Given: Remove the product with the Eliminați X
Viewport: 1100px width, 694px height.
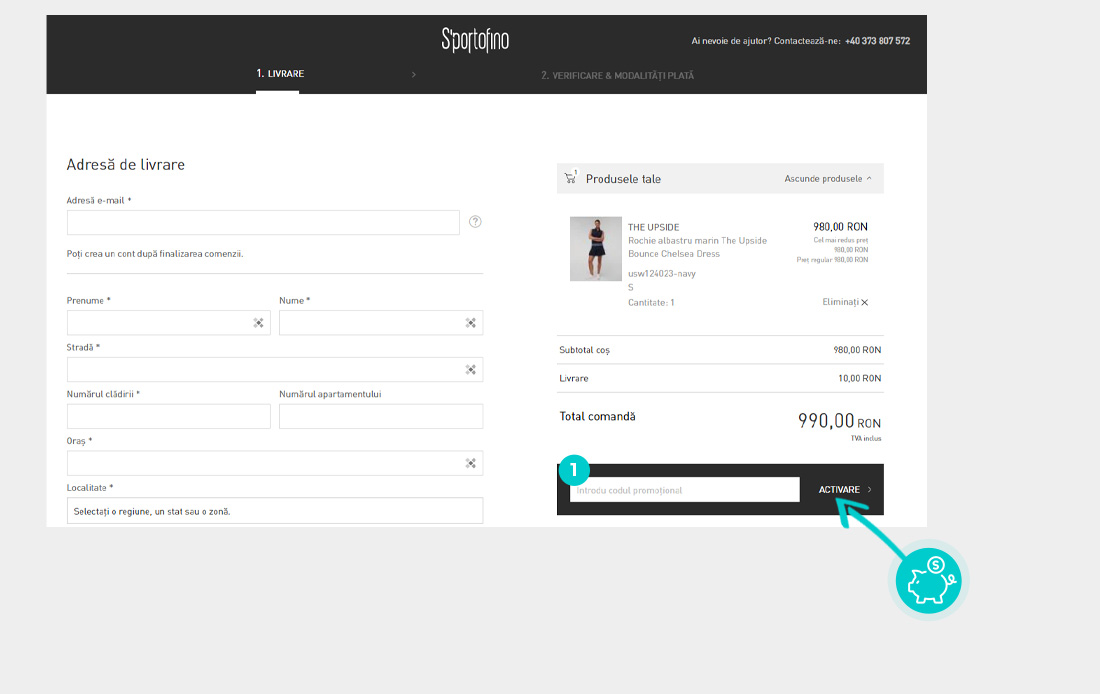Looking at the screenshot, I should point(845,302).
